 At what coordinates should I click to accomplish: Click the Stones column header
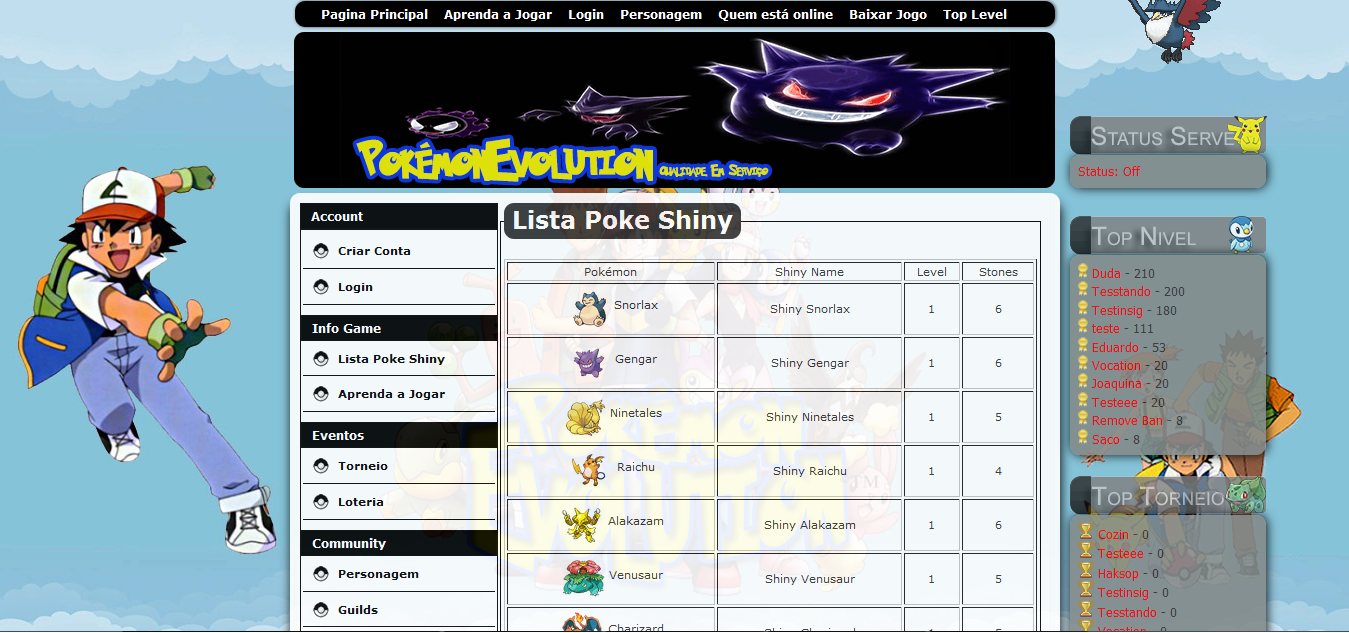click(x=998, y=272)
